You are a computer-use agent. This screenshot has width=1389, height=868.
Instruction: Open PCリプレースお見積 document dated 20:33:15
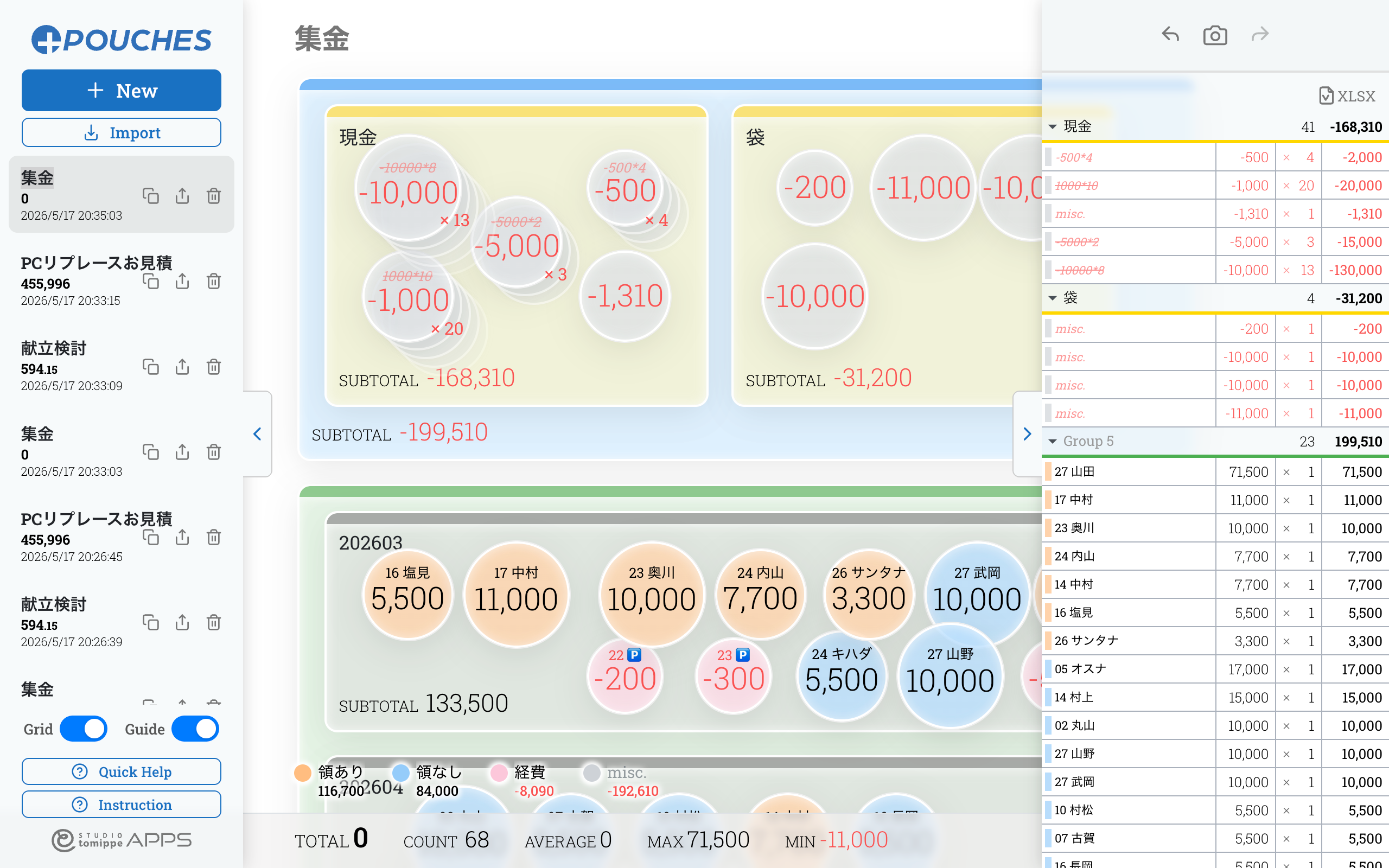121,280
